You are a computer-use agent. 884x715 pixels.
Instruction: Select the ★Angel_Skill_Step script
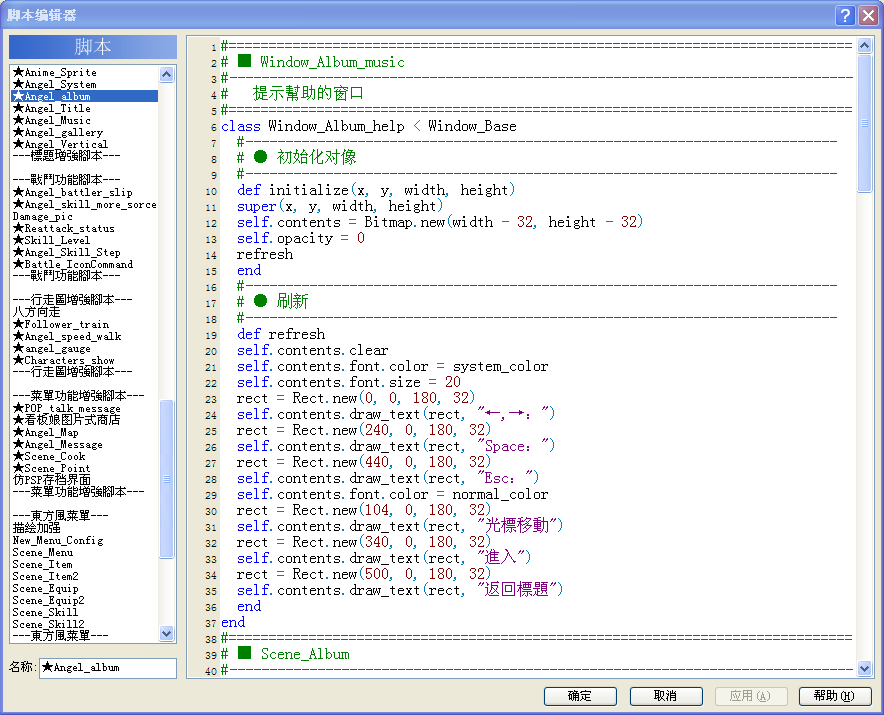pyautogui.click(x=85, y=253)
